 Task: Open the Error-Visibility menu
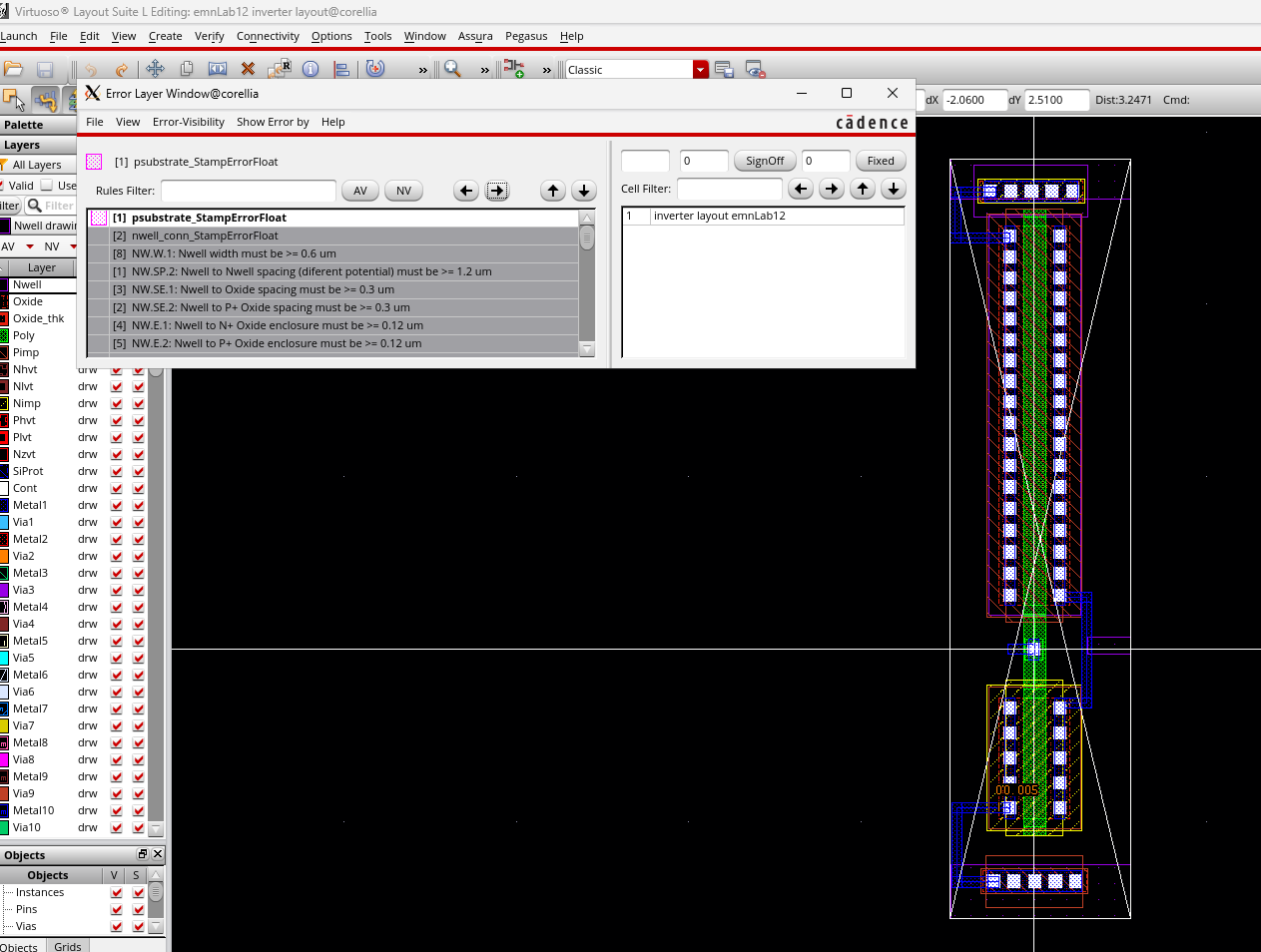tap(189, 122)
